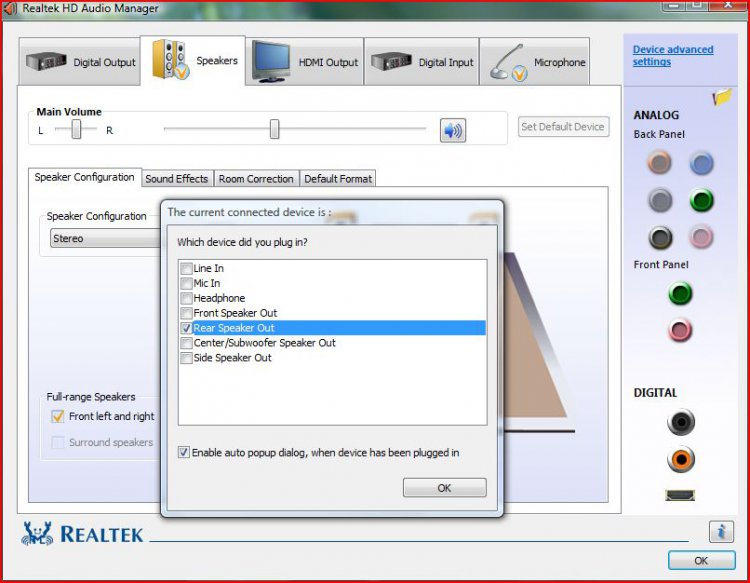
Task: Open the Stereo speaker configuration dropdown
Action: tap(105, 238)
